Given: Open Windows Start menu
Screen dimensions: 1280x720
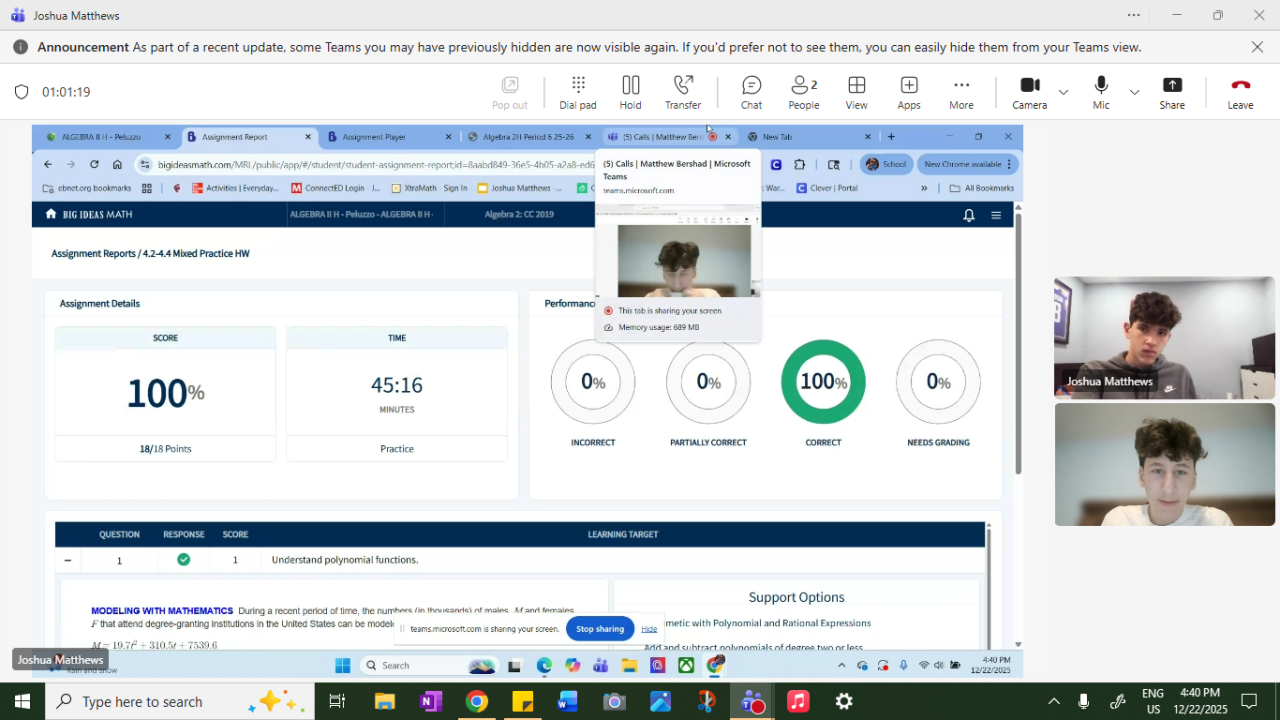Looking at the screenshot, I should (22, 702).
